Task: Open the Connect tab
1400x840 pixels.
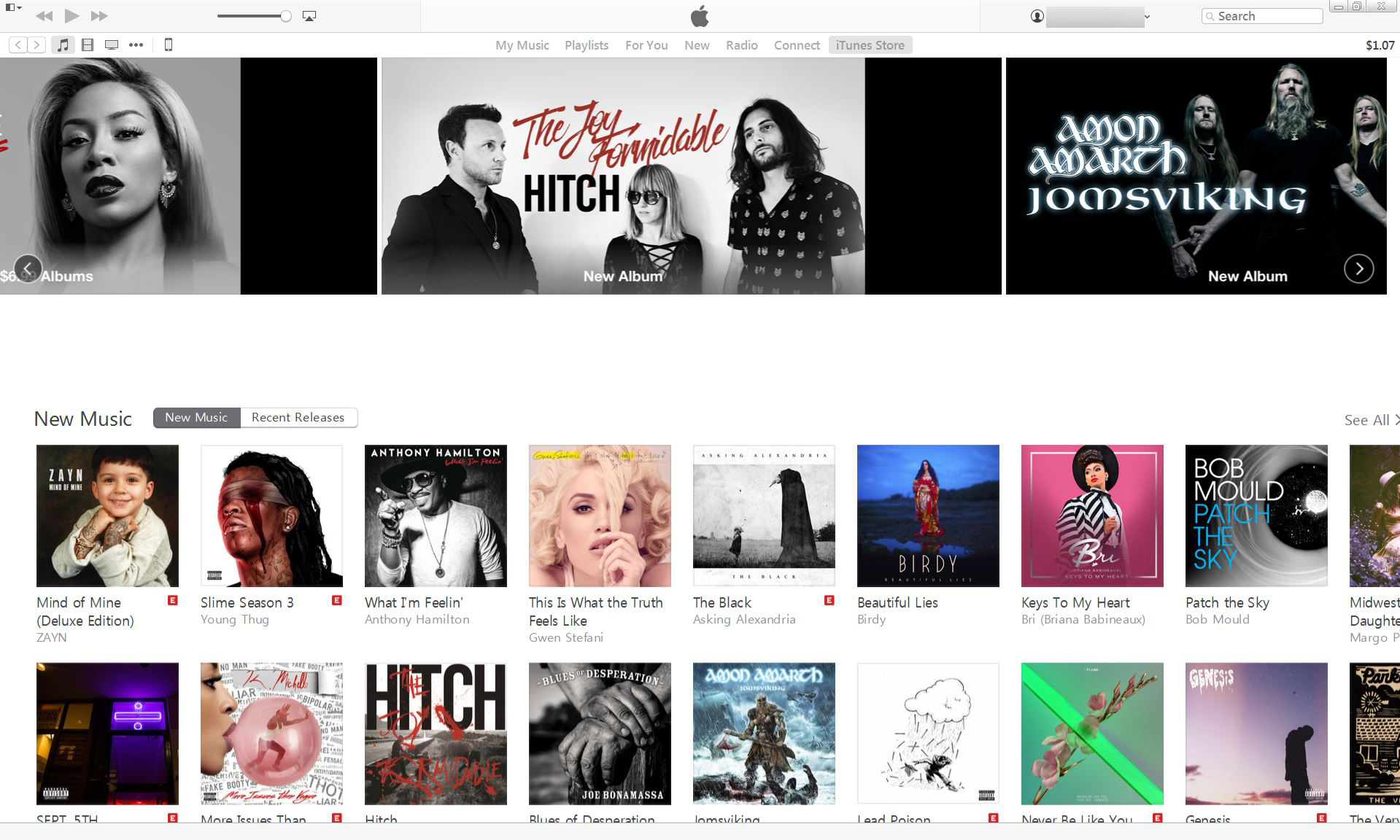Action: (797, 45)
